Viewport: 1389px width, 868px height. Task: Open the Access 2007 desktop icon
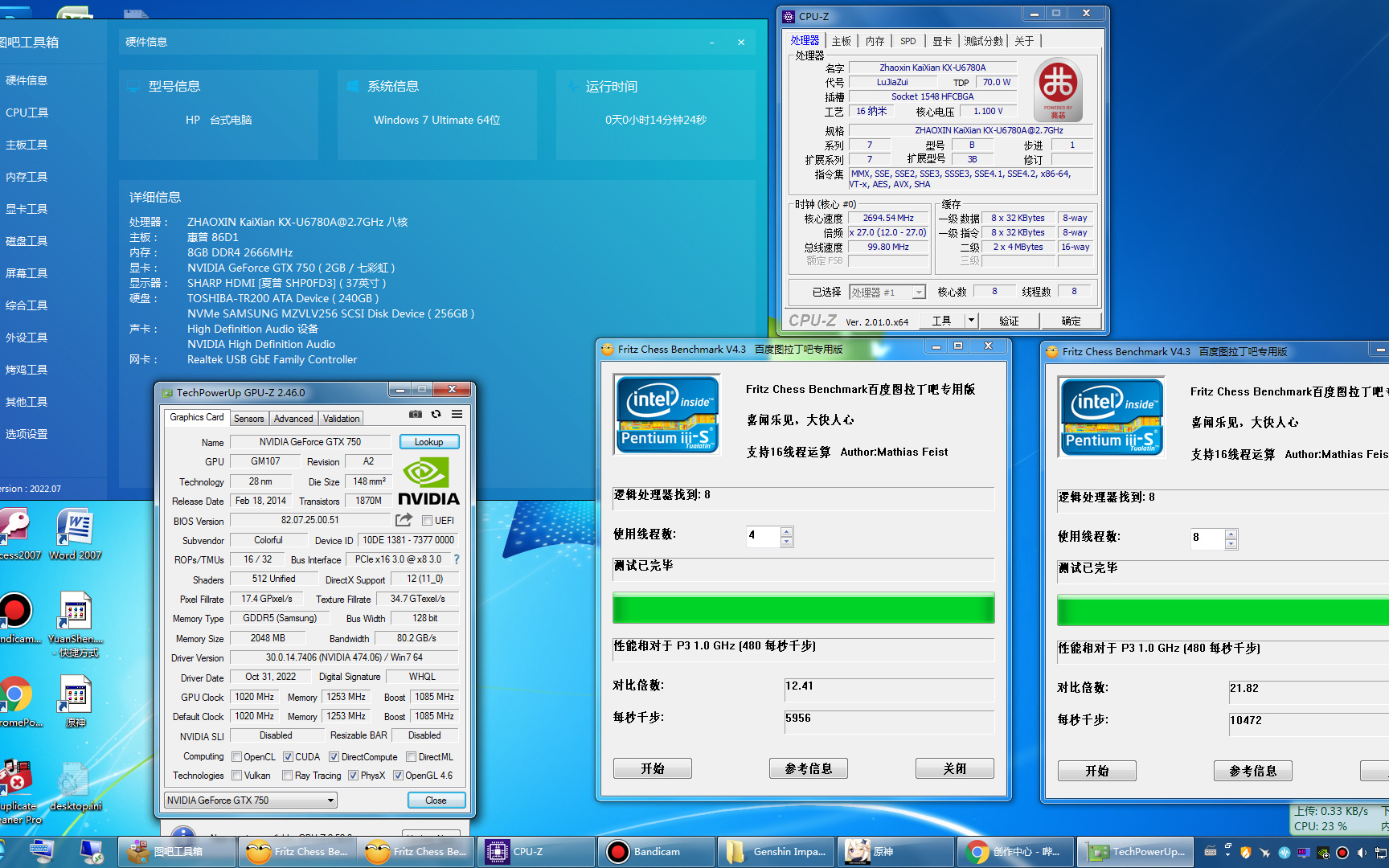16,534
